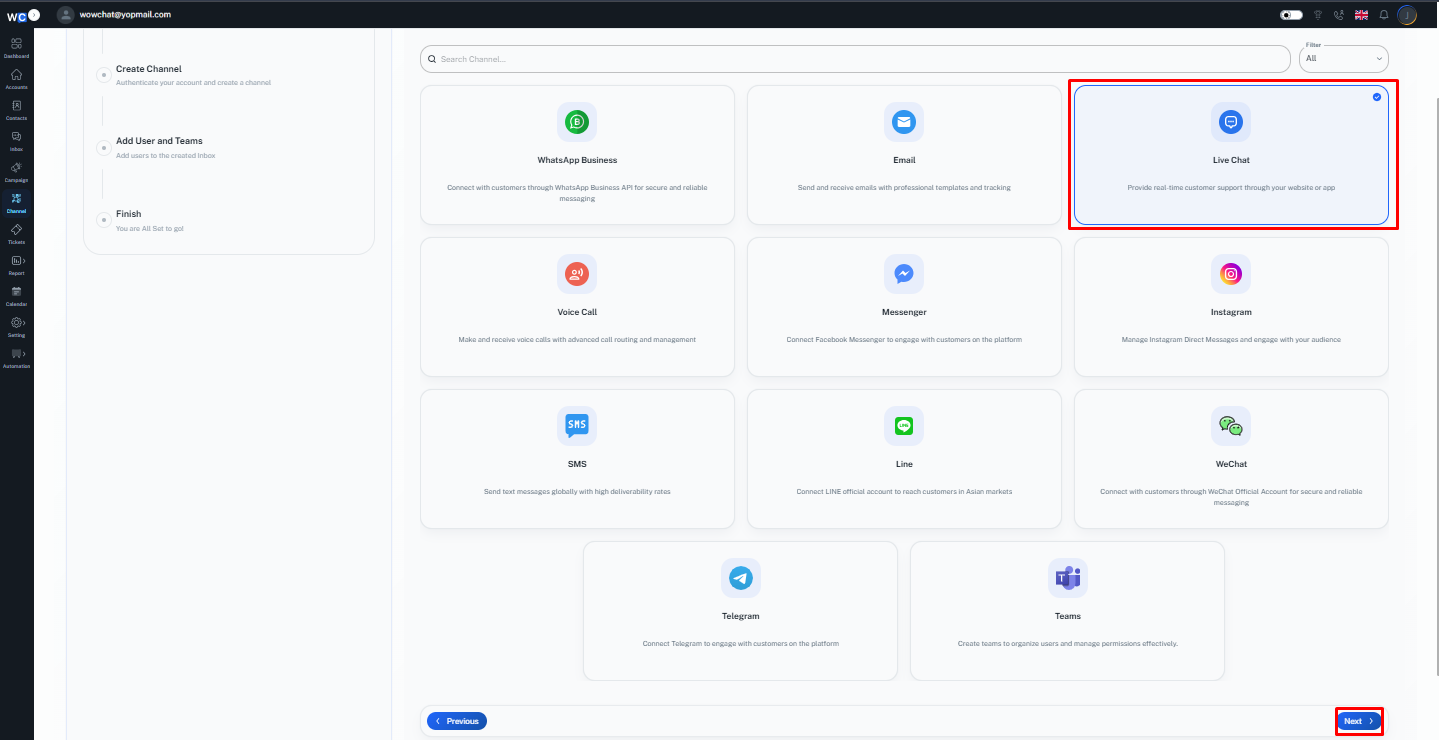
Task: Select the Voice Call channel card
Action: 577,307
